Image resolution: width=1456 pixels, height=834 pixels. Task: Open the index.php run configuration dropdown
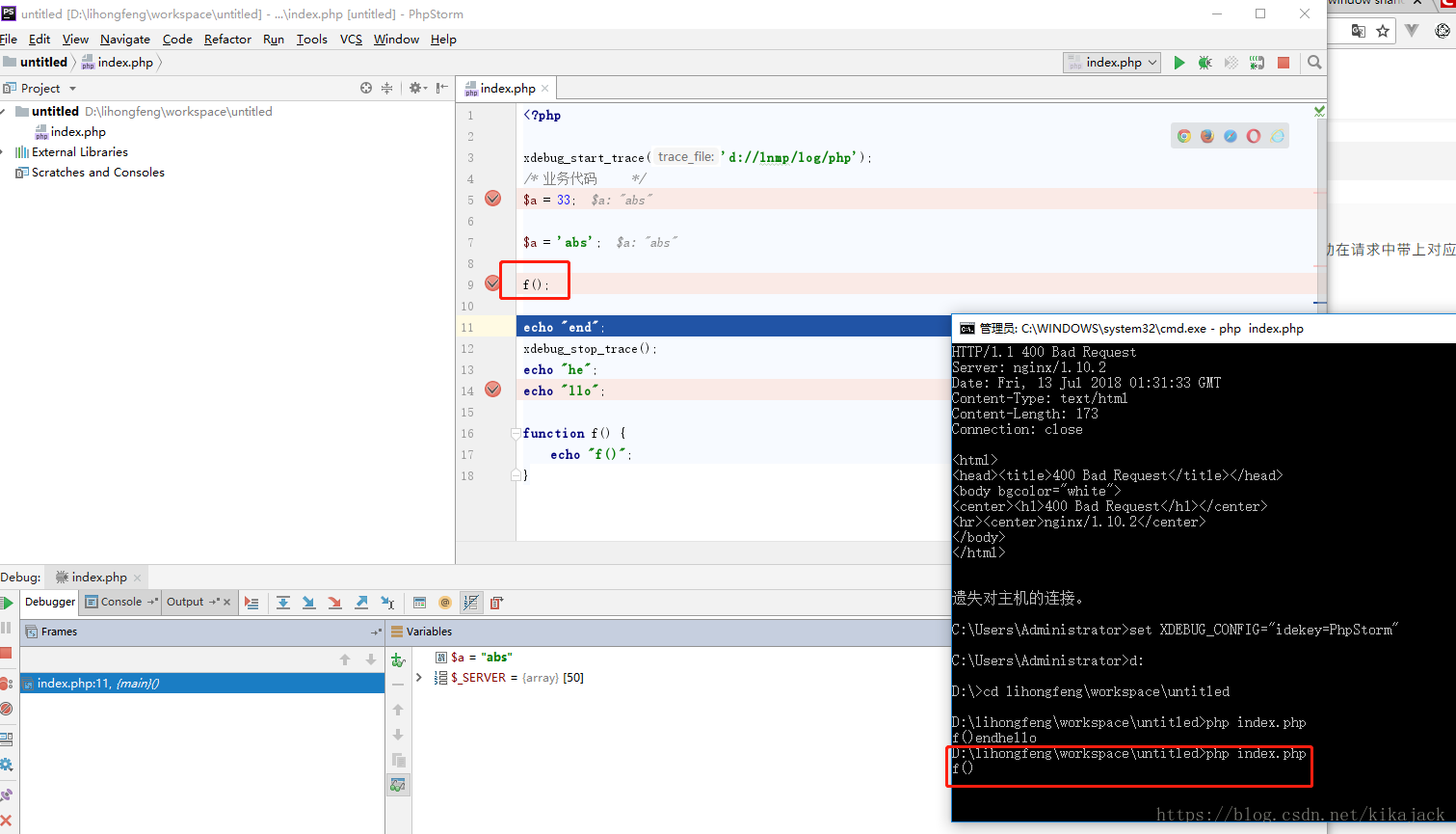(1111, 63)
